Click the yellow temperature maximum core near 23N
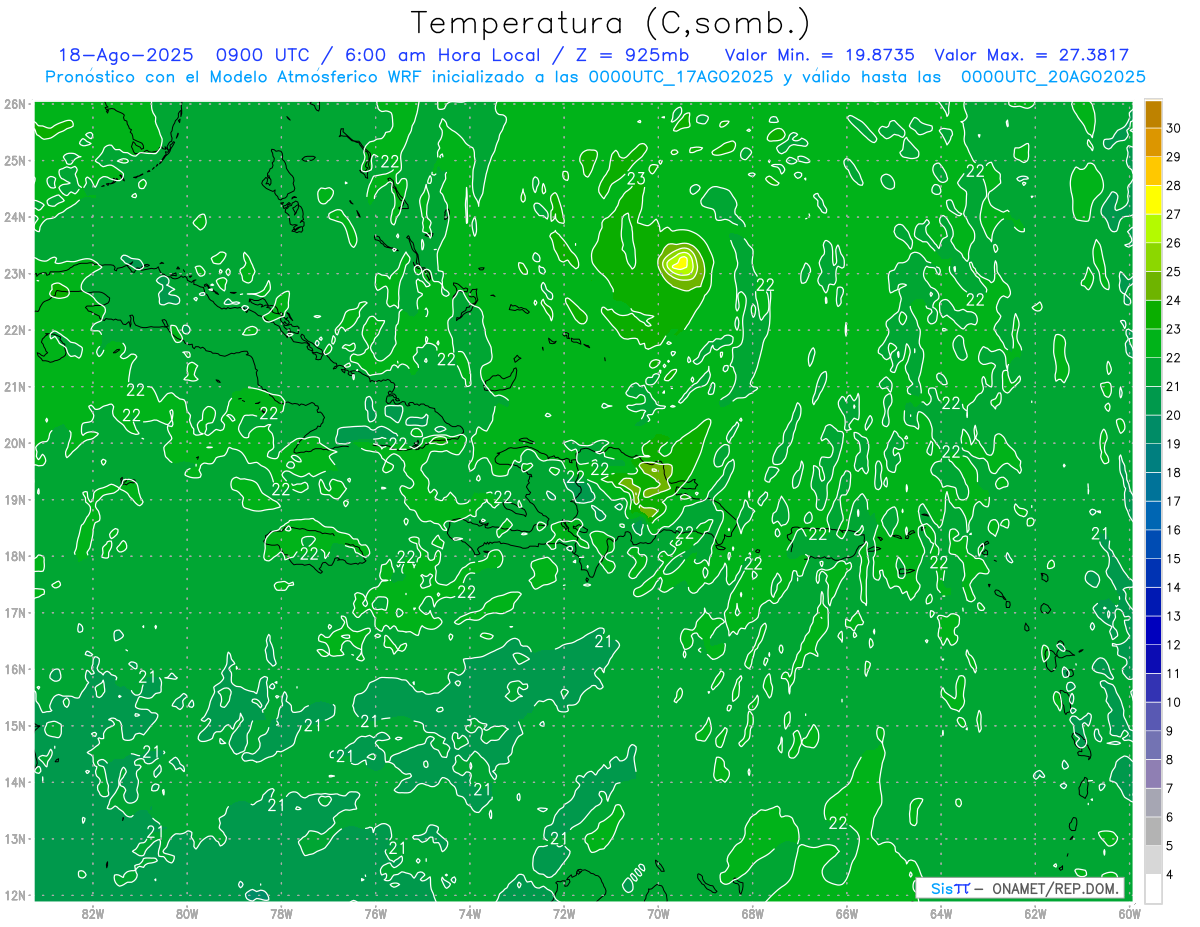Viewport: 1200px width, 927px height. tap(681, 263)
